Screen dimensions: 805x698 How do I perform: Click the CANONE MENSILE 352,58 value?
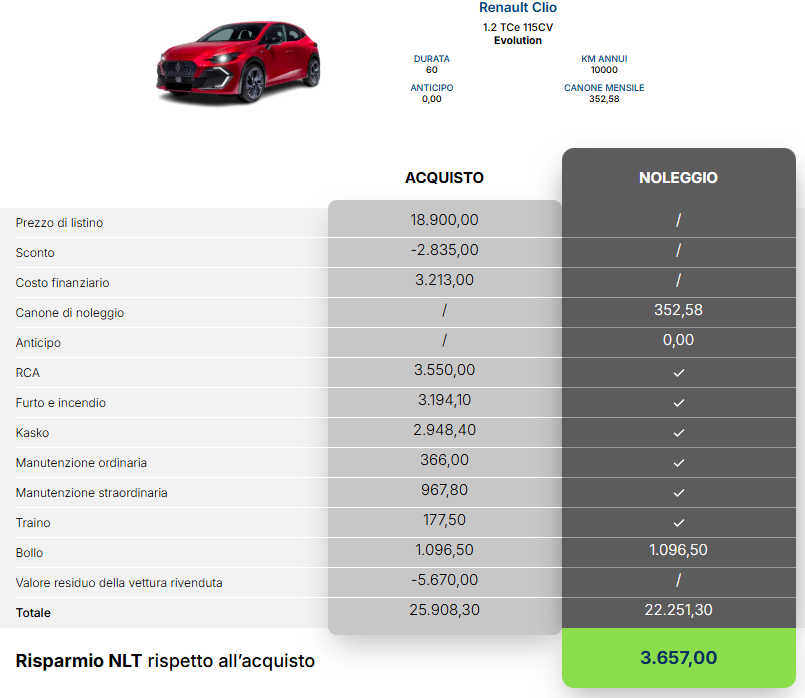click(604, 99)
